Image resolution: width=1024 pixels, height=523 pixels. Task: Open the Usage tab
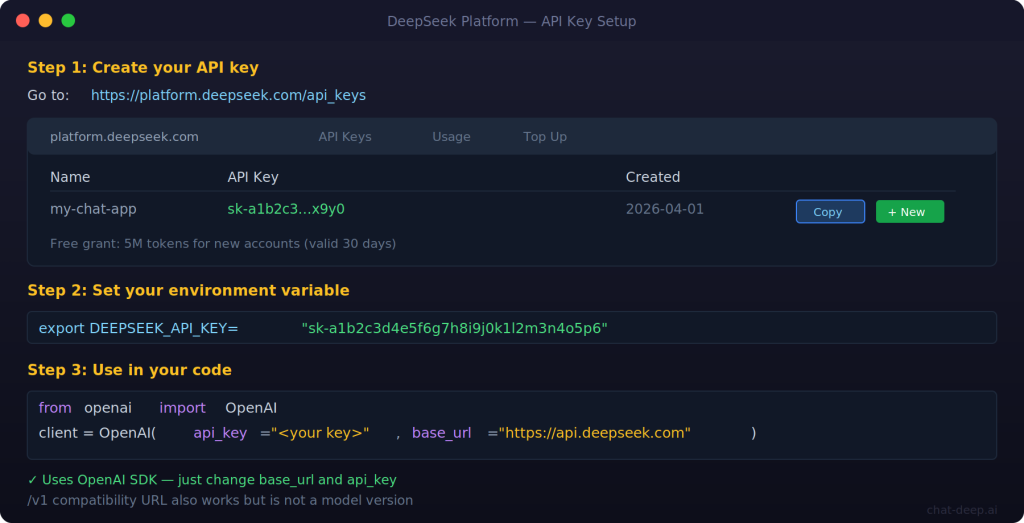point(451,137)
